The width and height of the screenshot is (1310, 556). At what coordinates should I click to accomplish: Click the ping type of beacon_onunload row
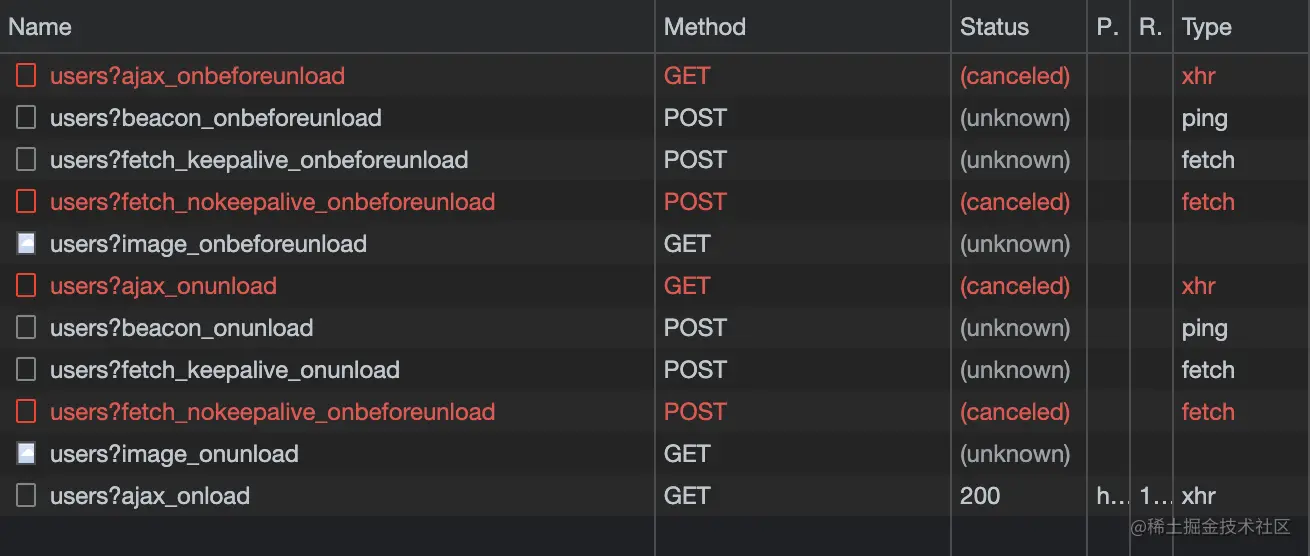tap(1204, 327)
